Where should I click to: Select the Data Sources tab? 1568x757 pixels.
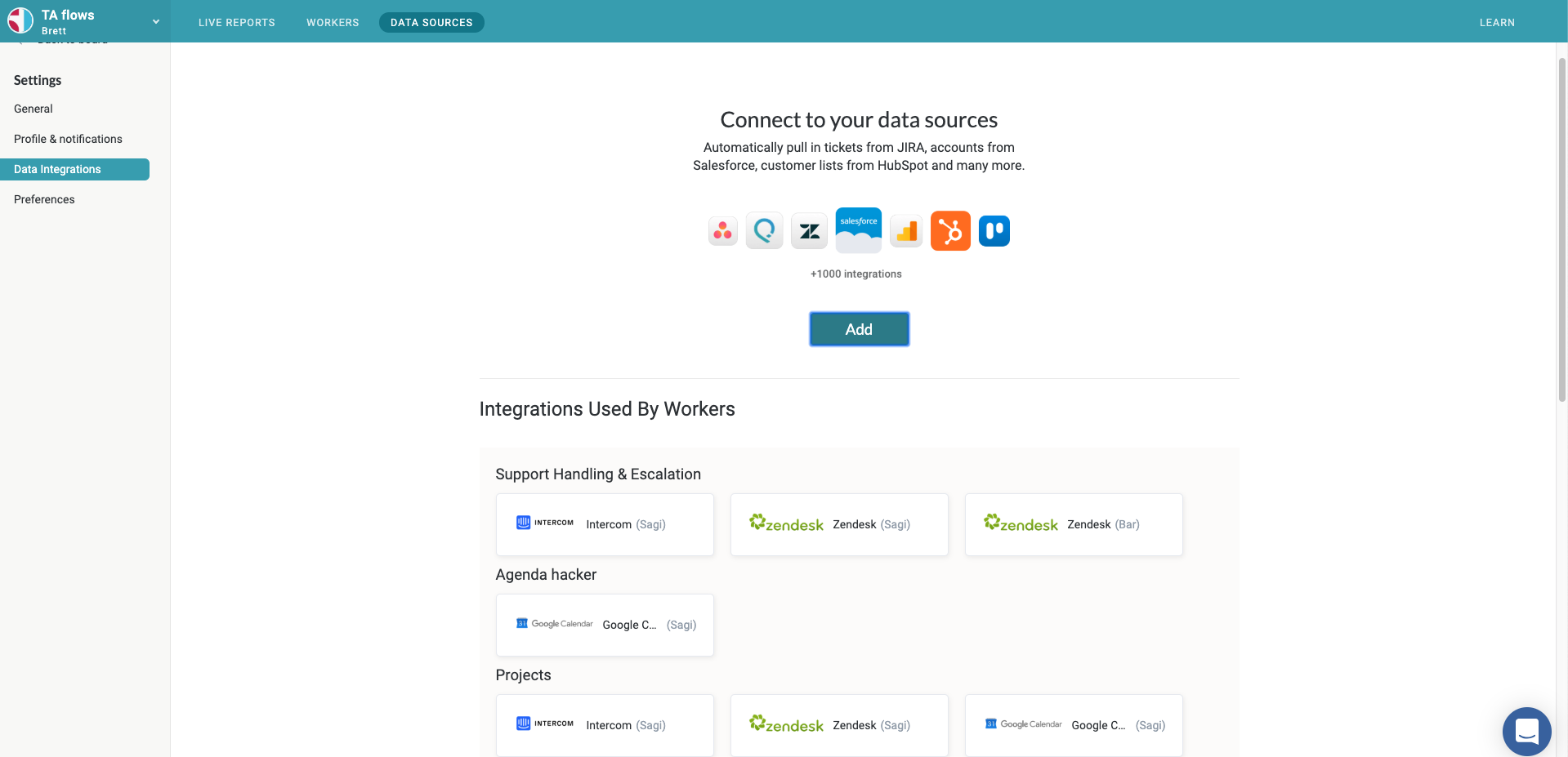(x=431, y=23)
